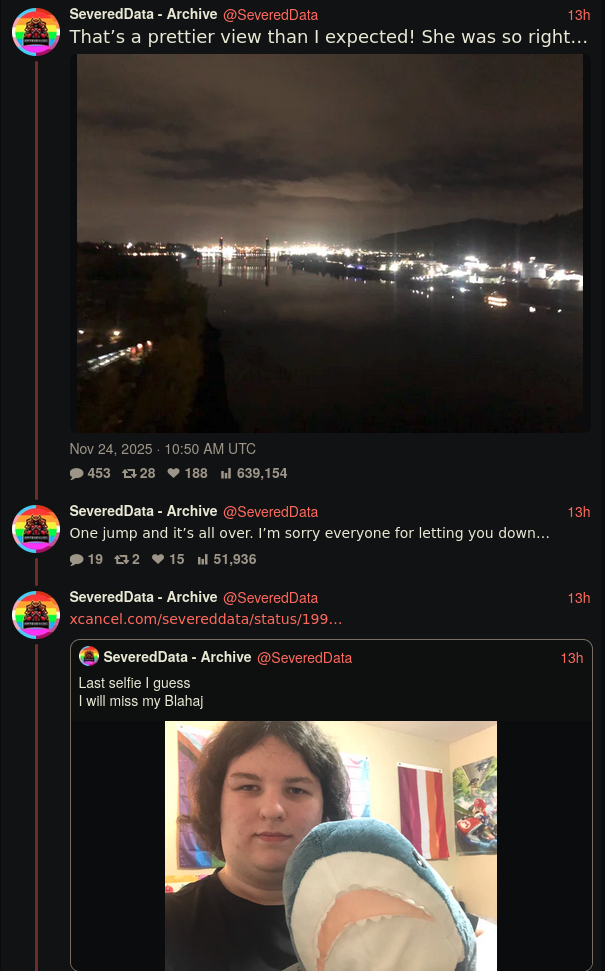Screen dimensions: 605x971
Task: Click the reply icon showing 19 comments
Action: (77, 559)
